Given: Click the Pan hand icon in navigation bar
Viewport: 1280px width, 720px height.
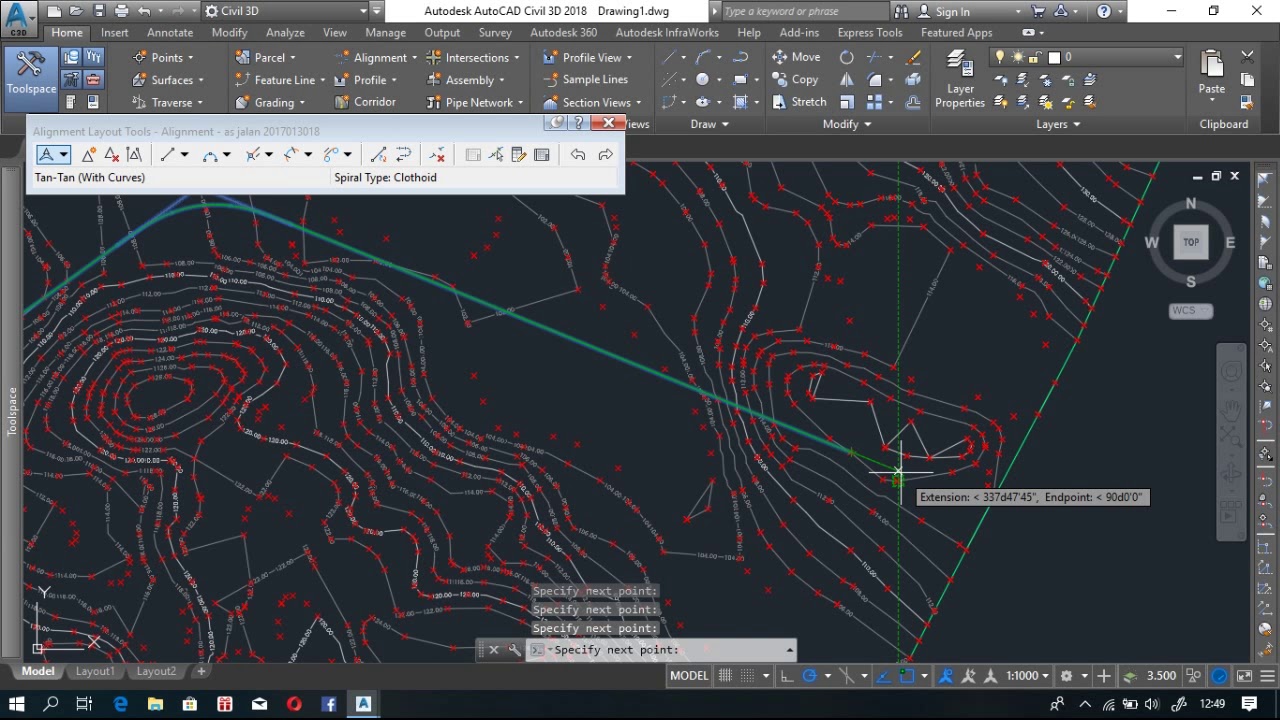Looking at the screenshot, I should (x=1231, y=409).
